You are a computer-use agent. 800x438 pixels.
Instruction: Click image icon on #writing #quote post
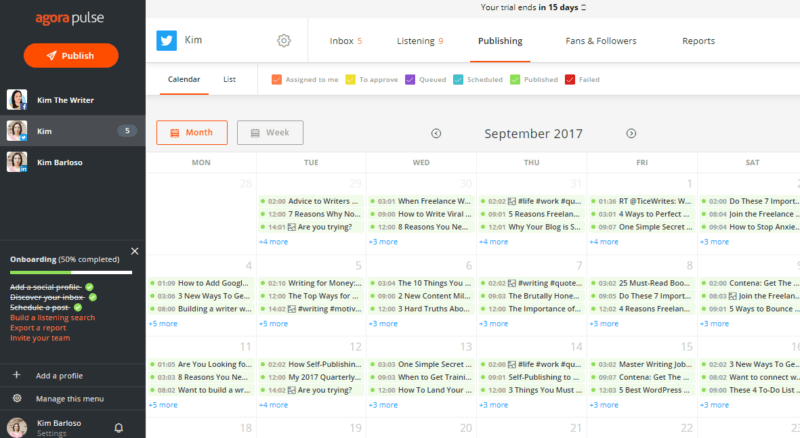(x=512, y=283)
